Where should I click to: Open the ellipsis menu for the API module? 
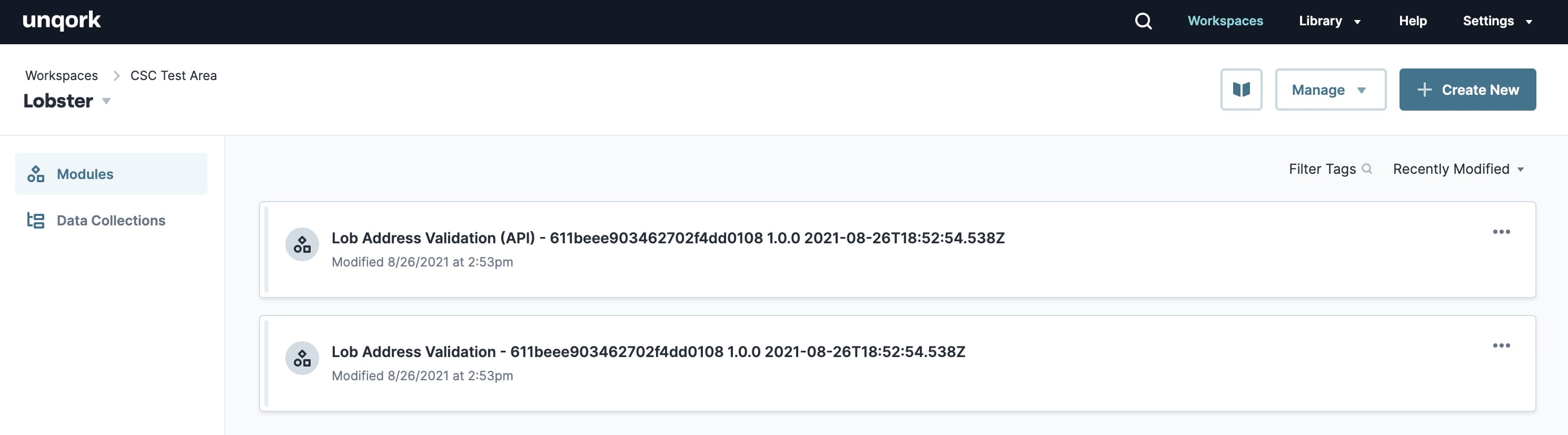pyautogui.click(x=1501, y=232)
